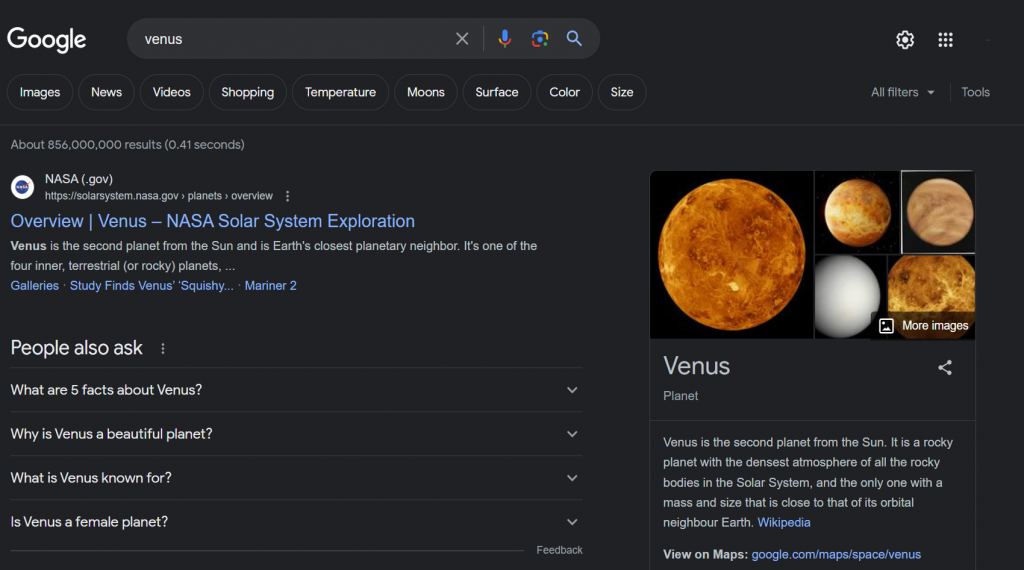Switch to the Videos filter
Screen dimensions: 1024x570
pos(172,92)
